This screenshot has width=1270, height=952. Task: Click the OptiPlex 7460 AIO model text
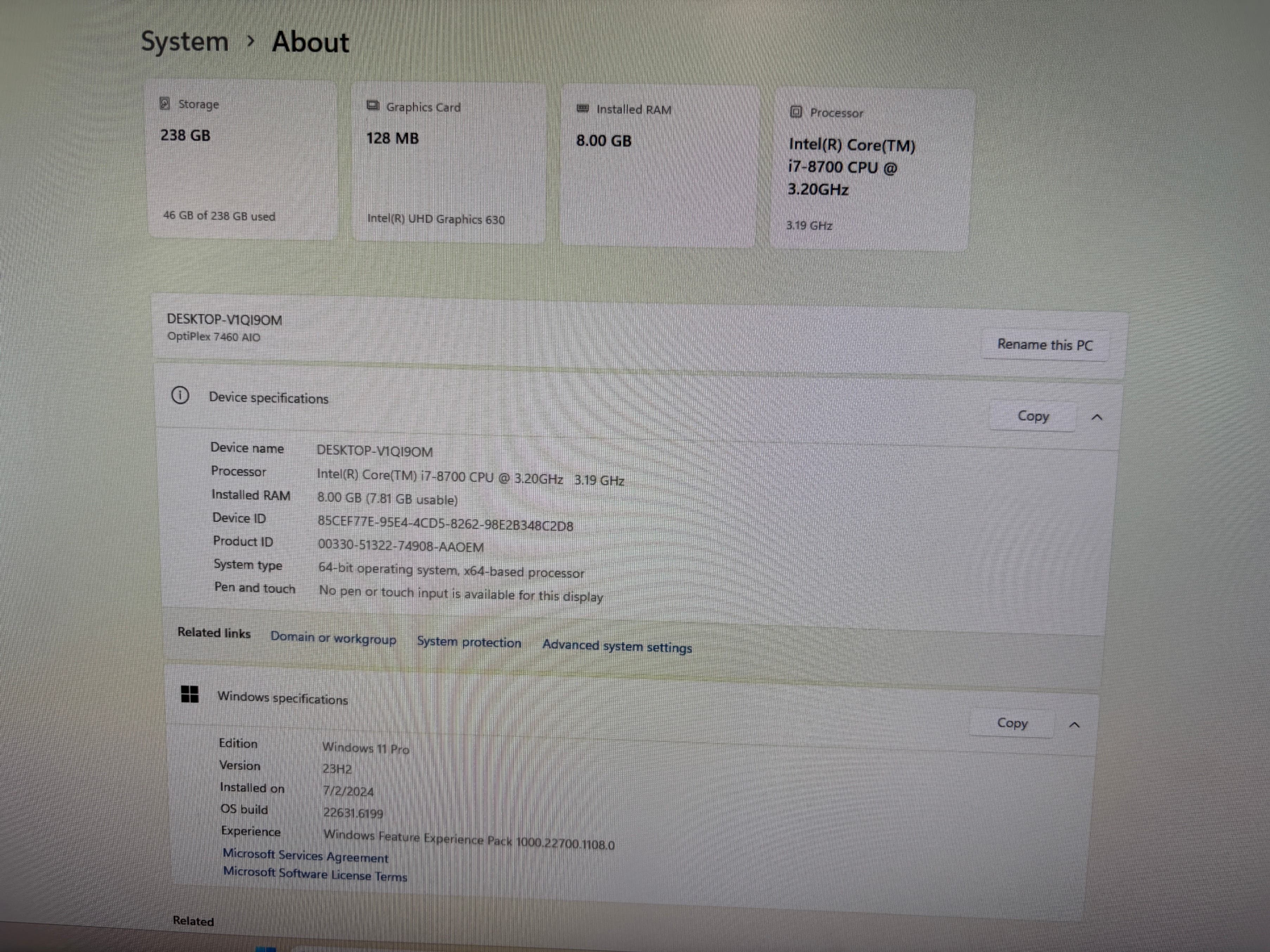(x=214, y=337)
